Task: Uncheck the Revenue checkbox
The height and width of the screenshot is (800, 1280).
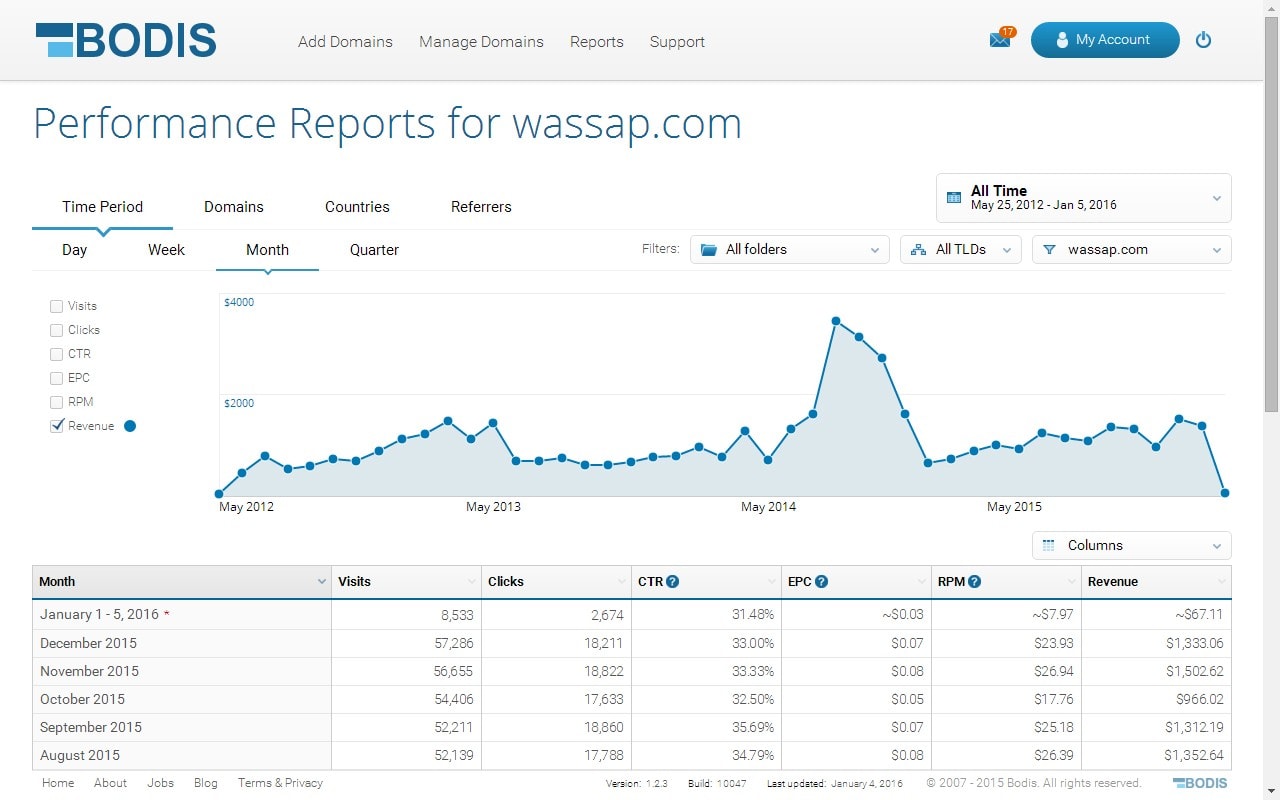Action: point(57,426)
